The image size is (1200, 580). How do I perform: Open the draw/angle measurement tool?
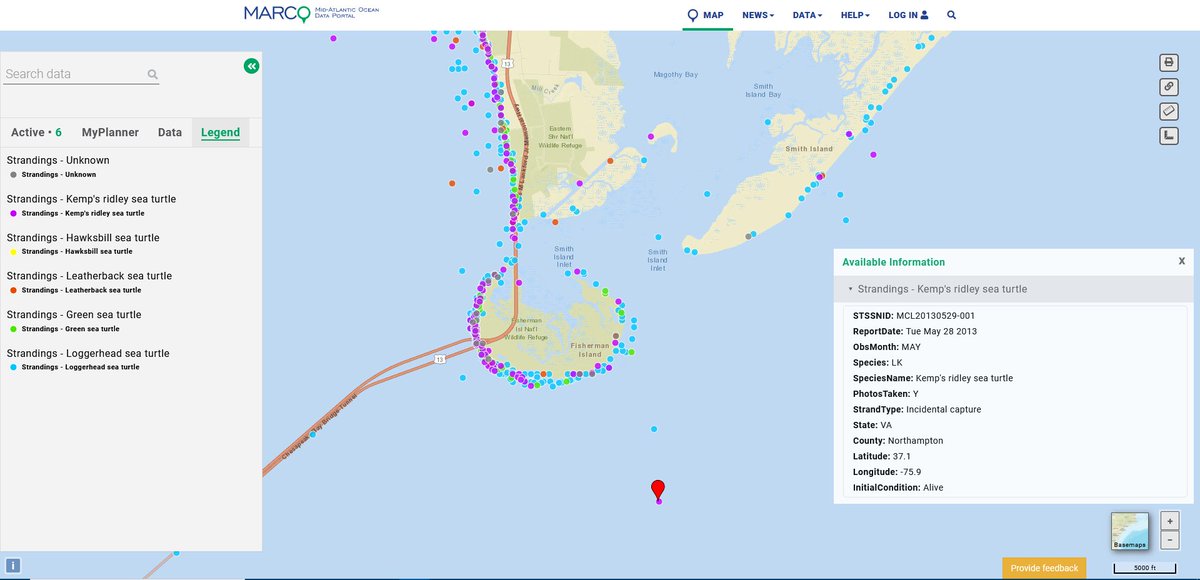(1168, 135)
